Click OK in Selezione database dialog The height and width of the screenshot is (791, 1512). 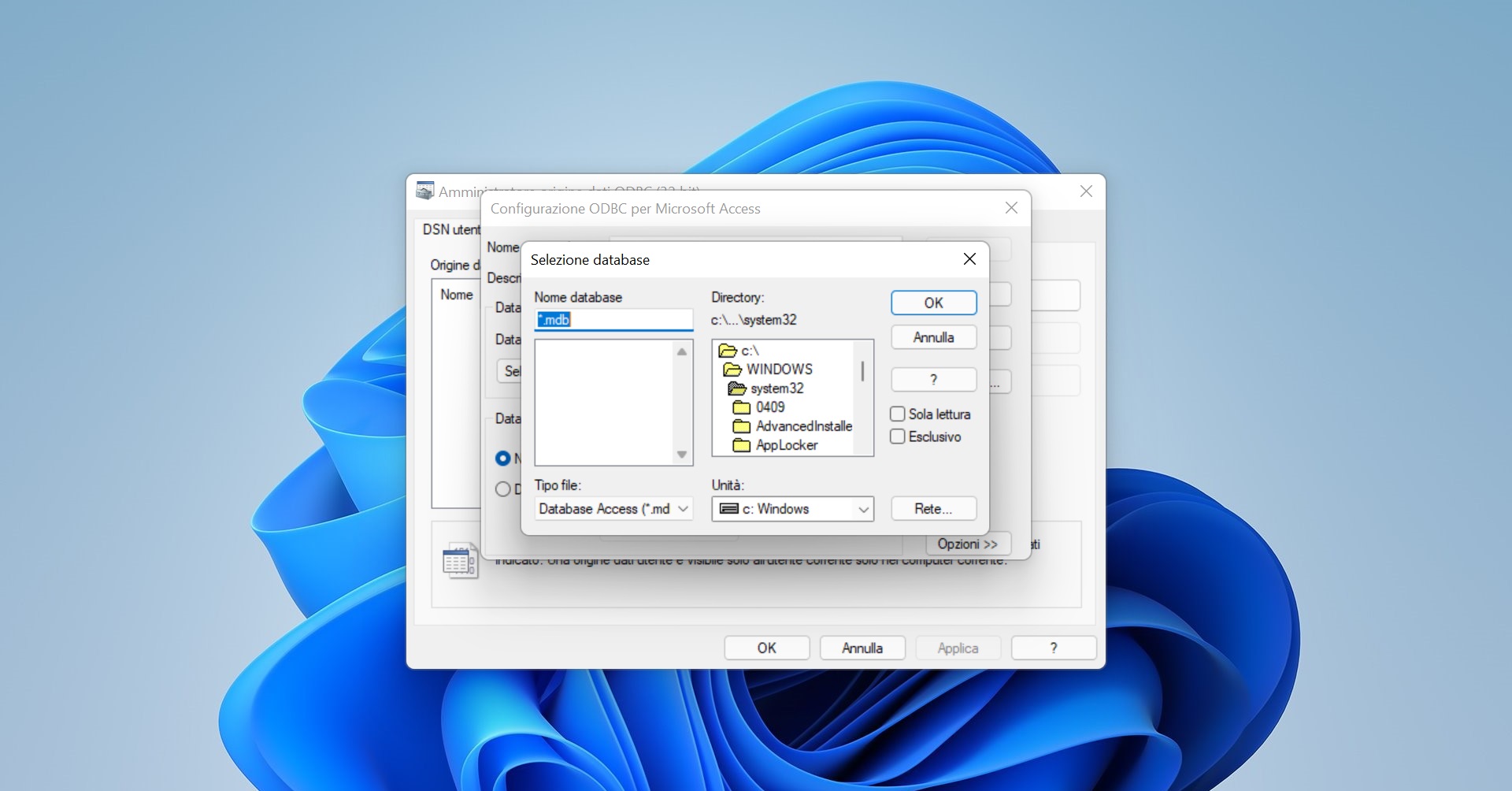pos(933,303)
